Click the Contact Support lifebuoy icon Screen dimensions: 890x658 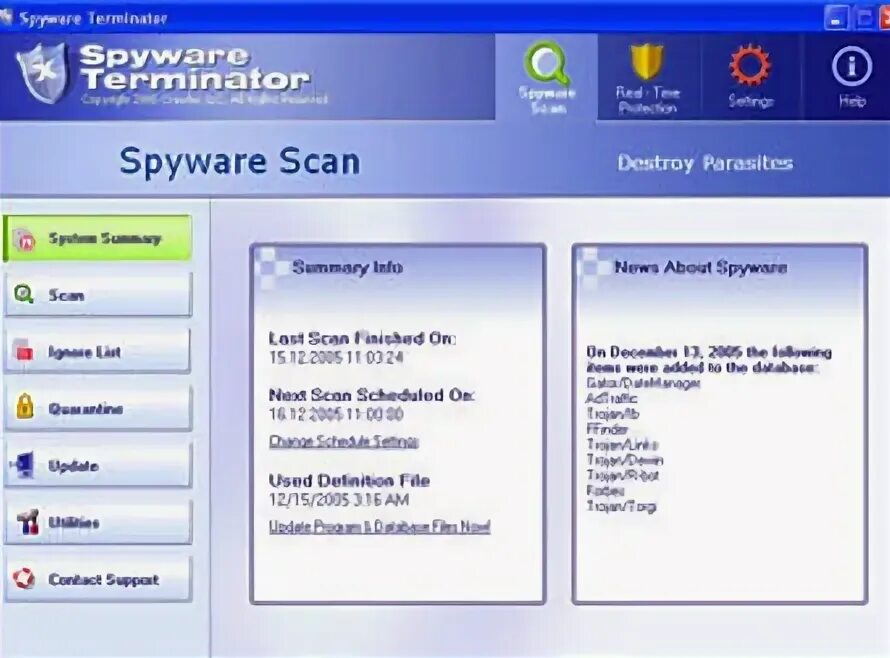(24, 579)
